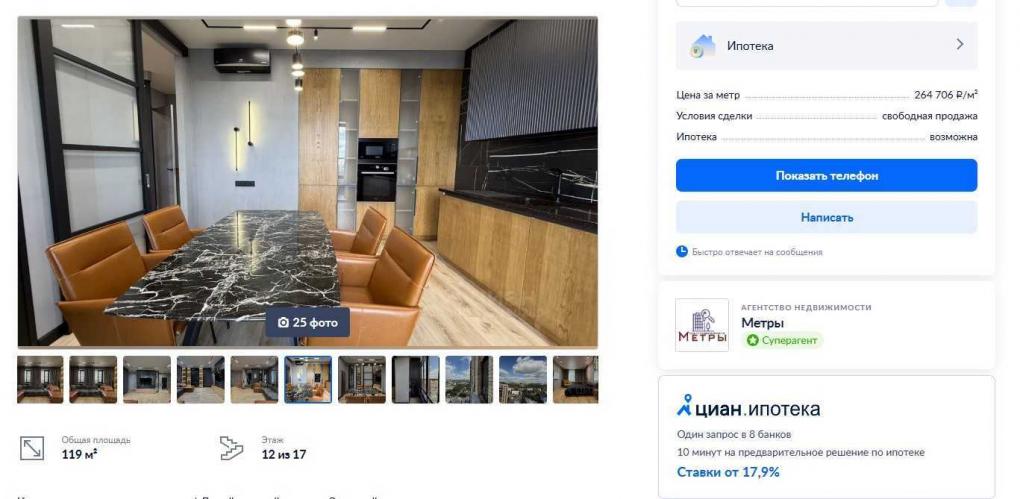Open the last partially visible thumbnail
Image resolution: width=1020 pixels, height=499 pixels.
coord(575,379)
